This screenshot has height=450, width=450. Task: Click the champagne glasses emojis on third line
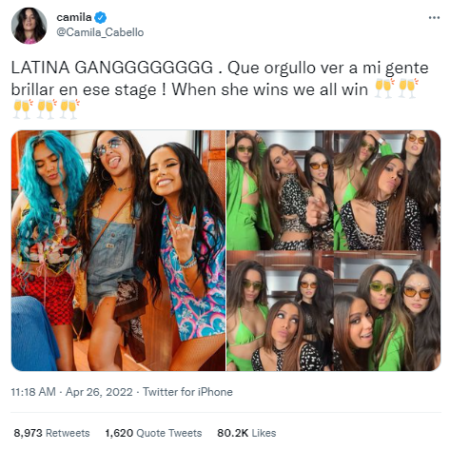(x=46, y=109)
